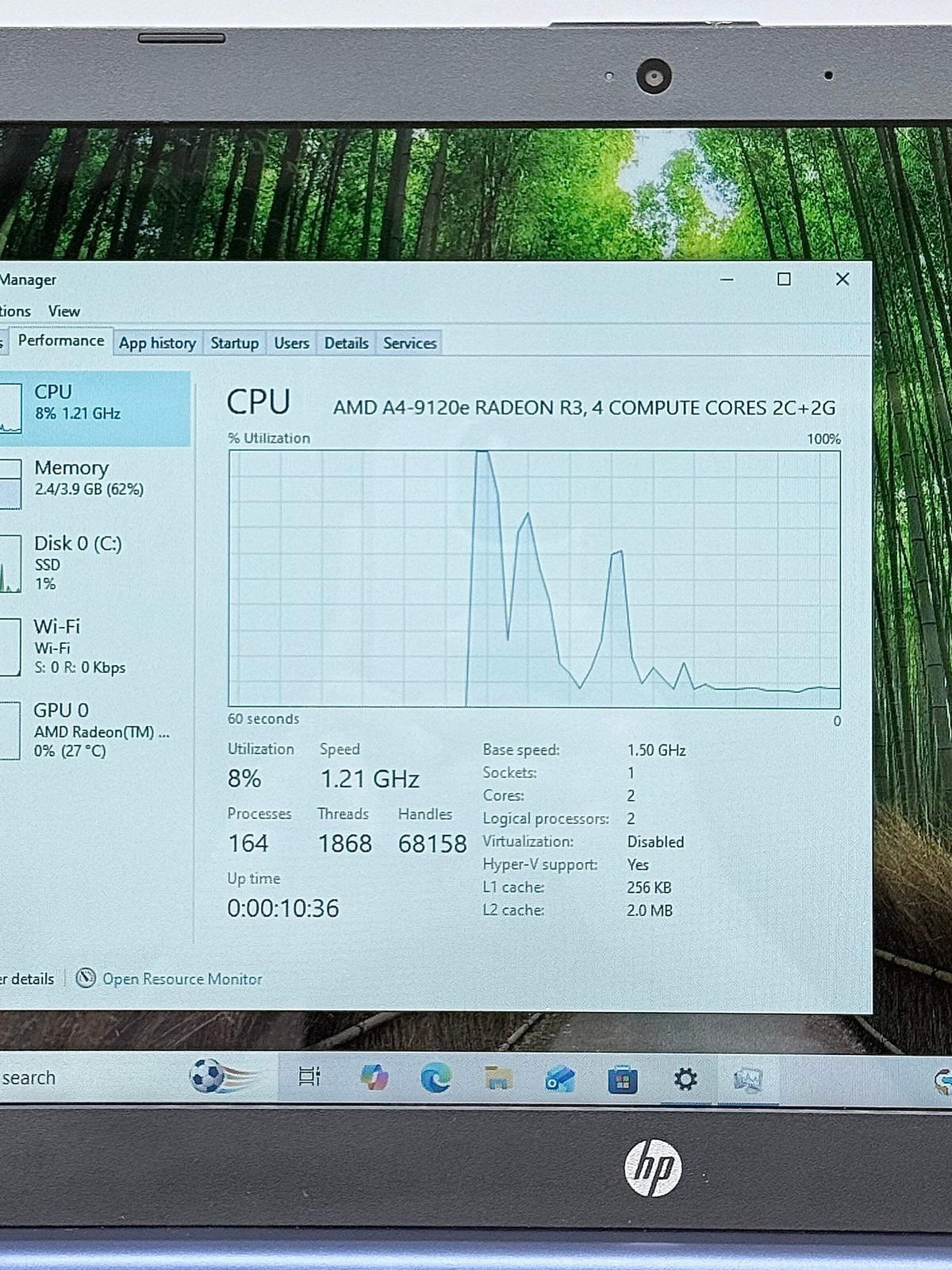Click the 1.50 GHz base speed value
Viewport: 952px width, 1270px height.
pos(656,750)
